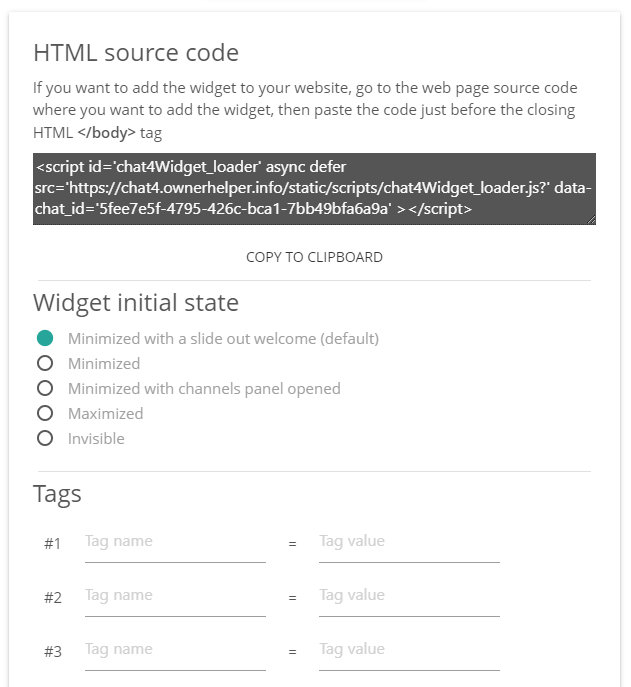Select the #3 Tag name field

click(175, 650)
